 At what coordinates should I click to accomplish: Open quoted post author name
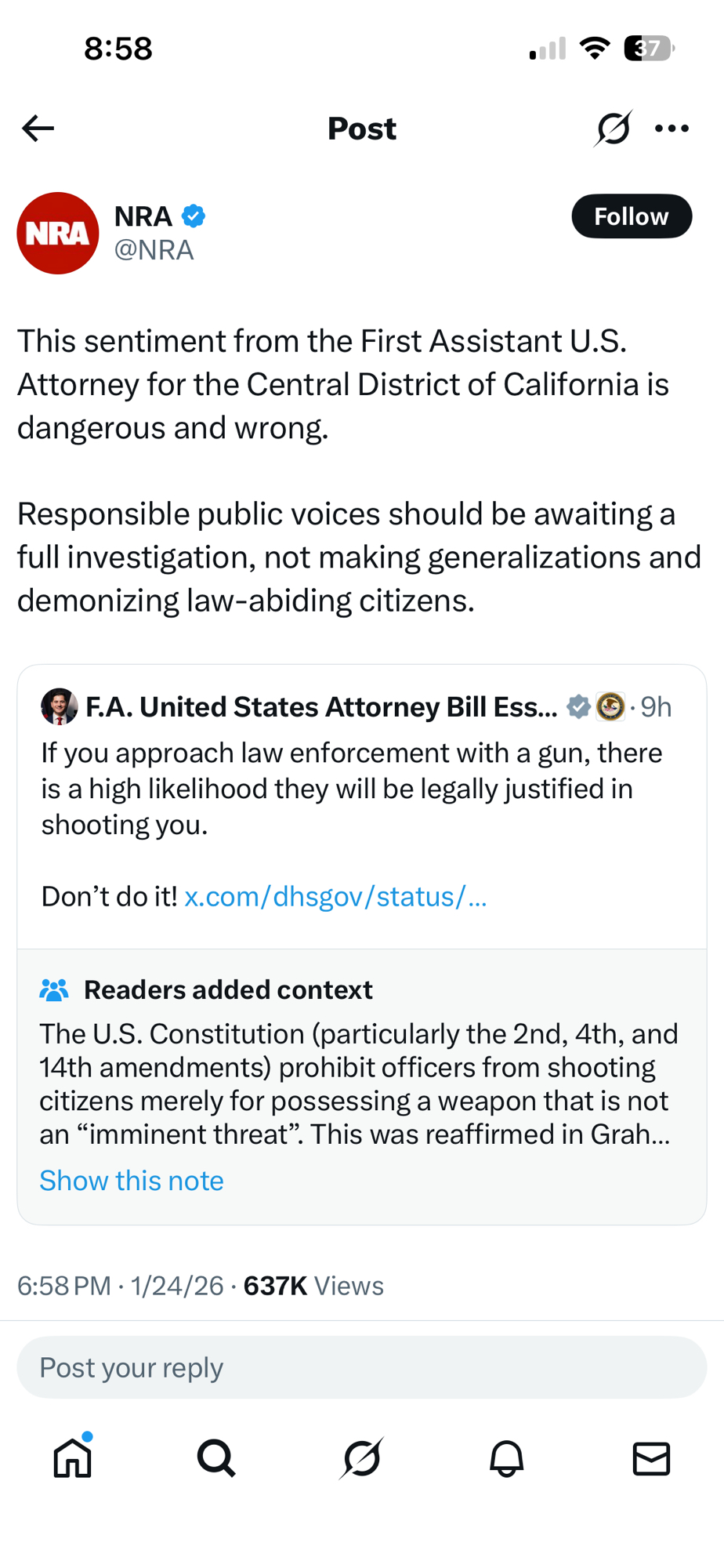click(x=321, y=707)
